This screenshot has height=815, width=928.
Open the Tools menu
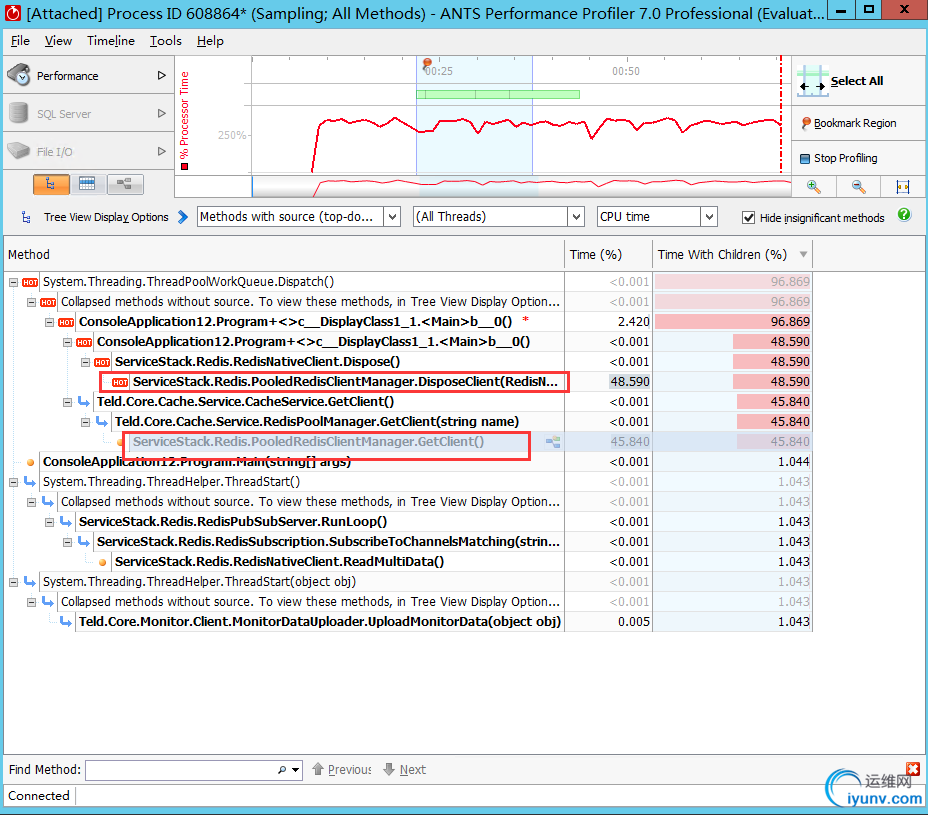click(x=165, y=41)
